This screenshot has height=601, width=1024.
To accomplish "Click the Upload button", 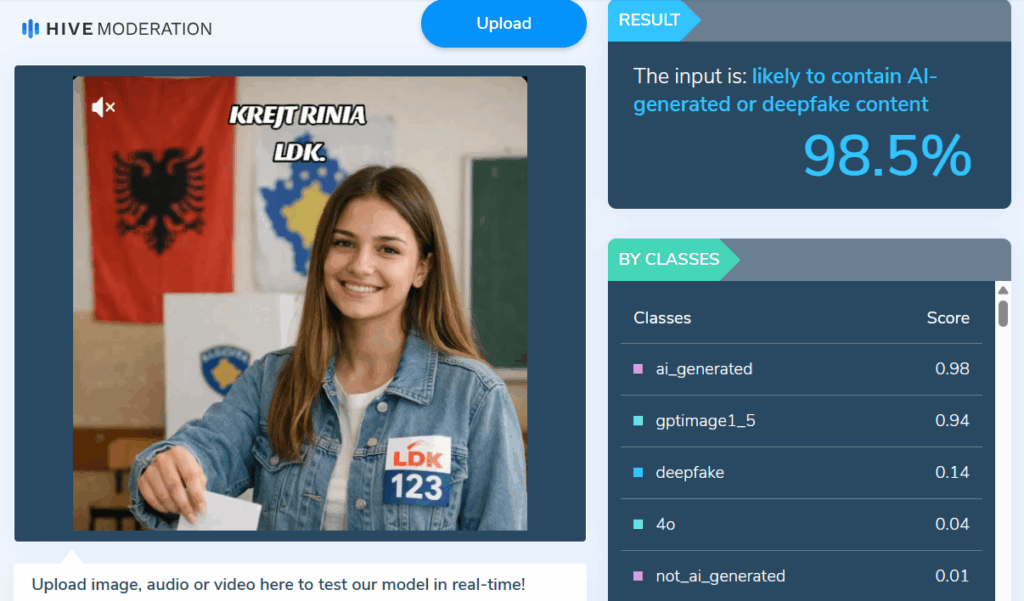I will 504,24.
